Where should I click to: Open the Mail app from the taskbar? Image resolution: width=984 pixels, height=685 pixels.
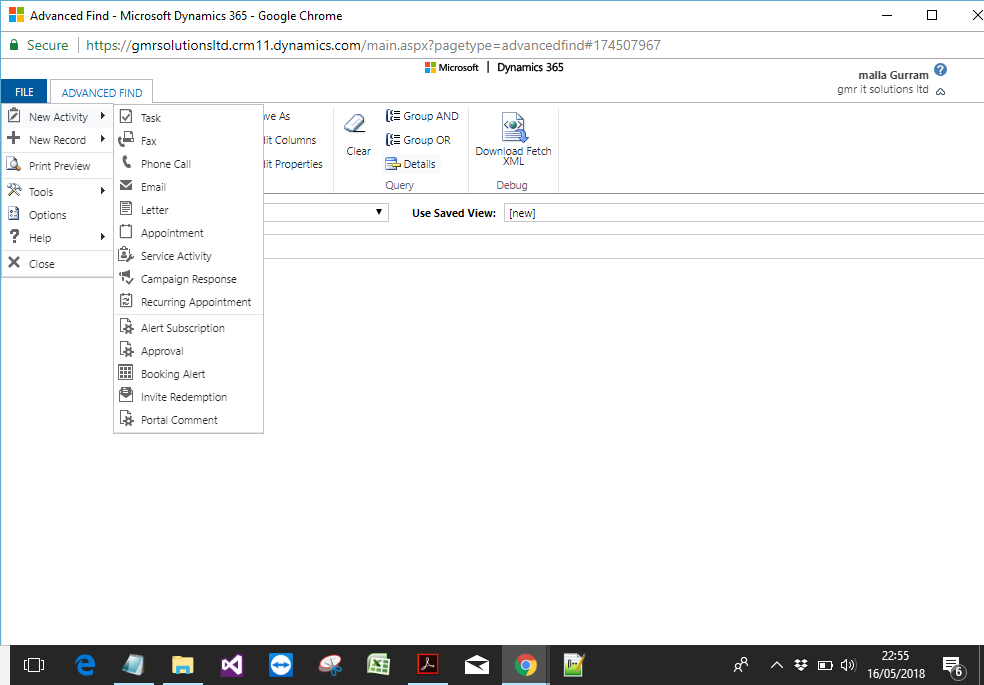coord(476,665)
